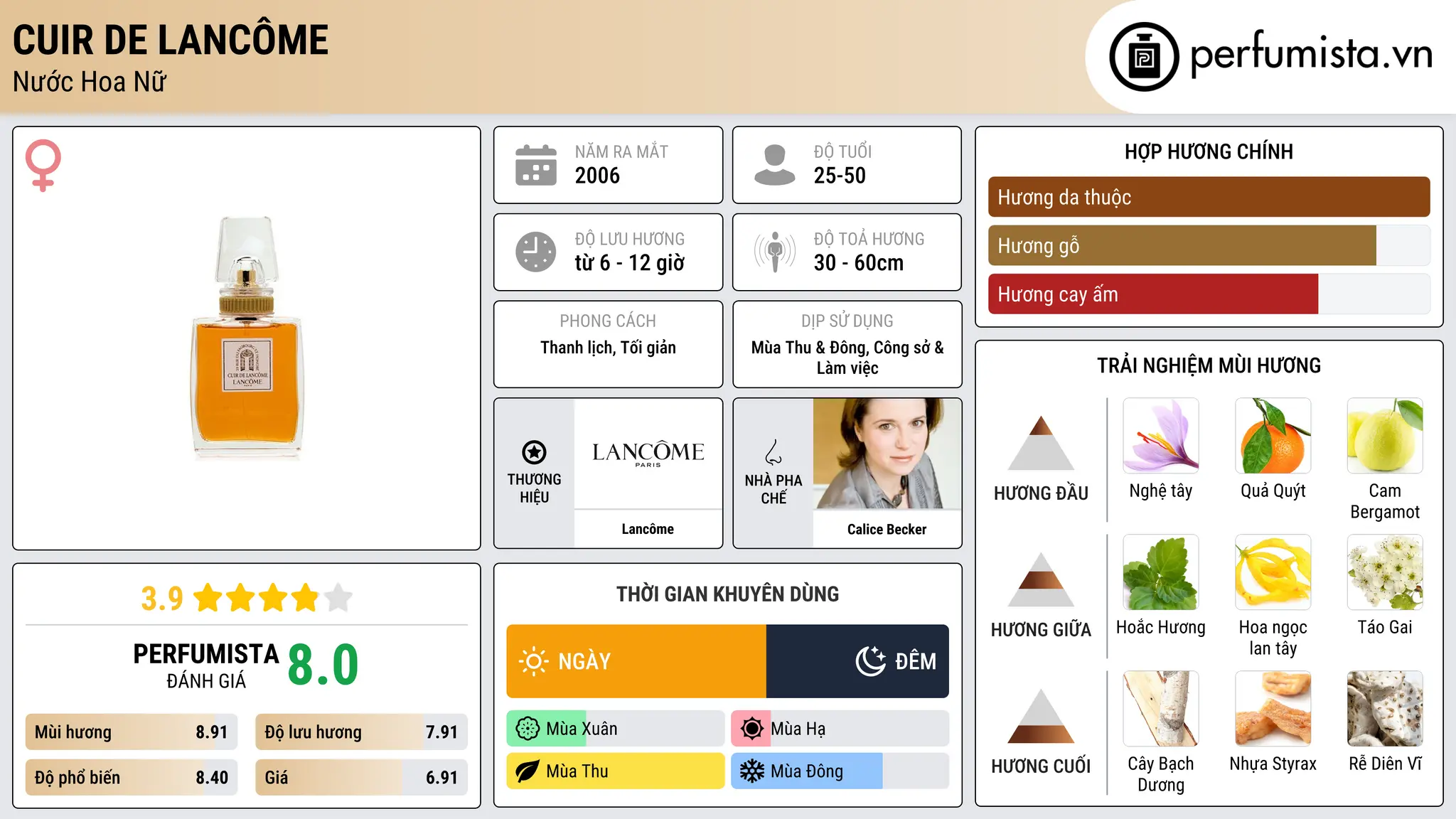Click the Hương gỗ accord bar
Viewport: 1456px width, 819px height.
[x=1209, y=245]
